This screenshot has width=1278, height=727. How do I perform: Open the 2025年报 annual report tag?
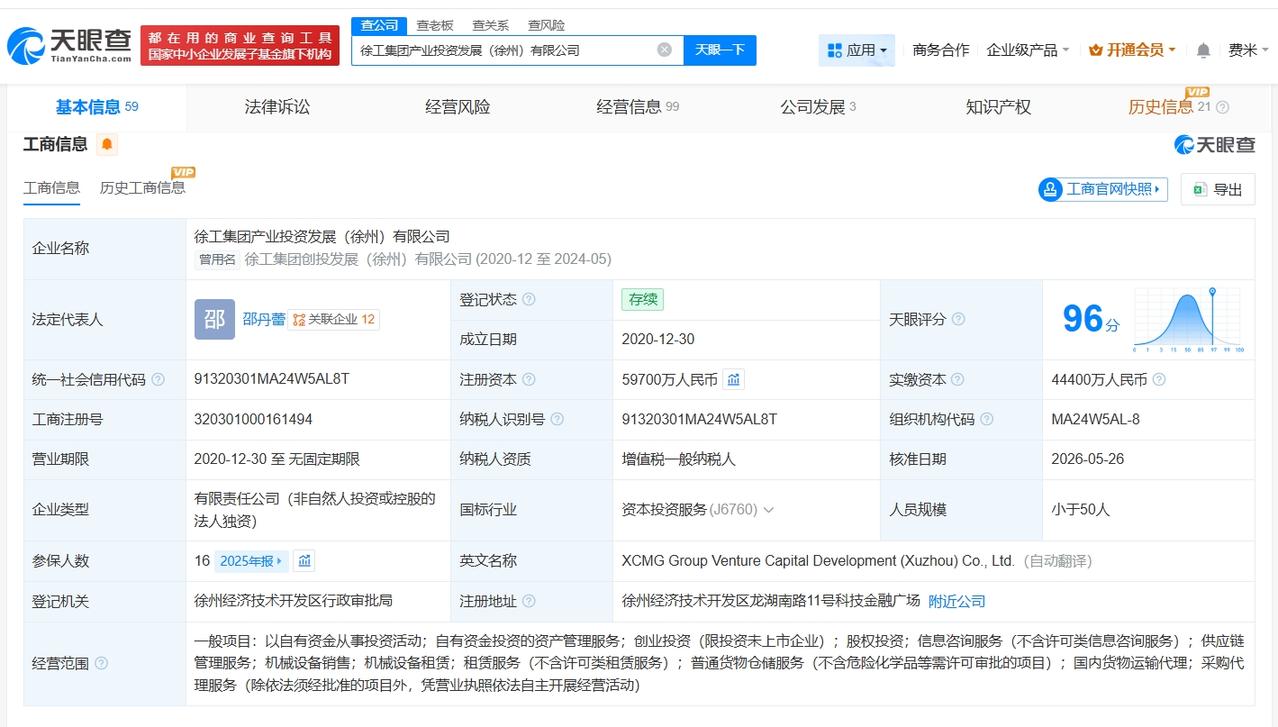tap(251, 561)
